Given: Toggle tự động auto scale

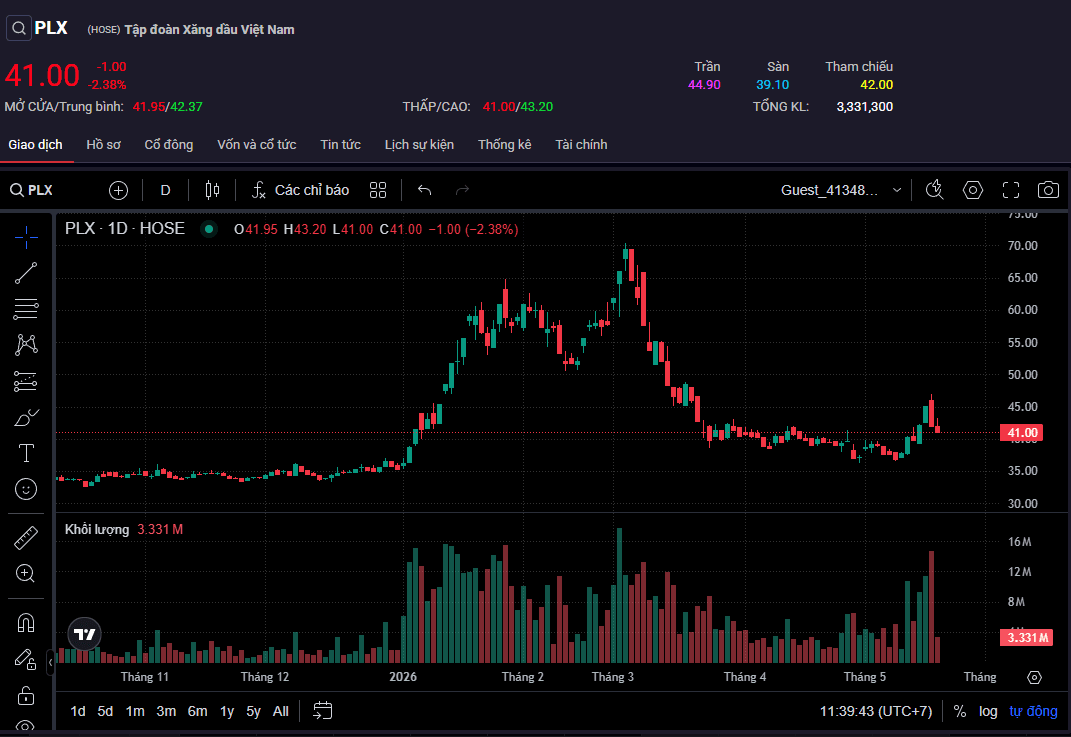Looking at the screenshot, I should pyautogui.click(x=1033, y=711).
